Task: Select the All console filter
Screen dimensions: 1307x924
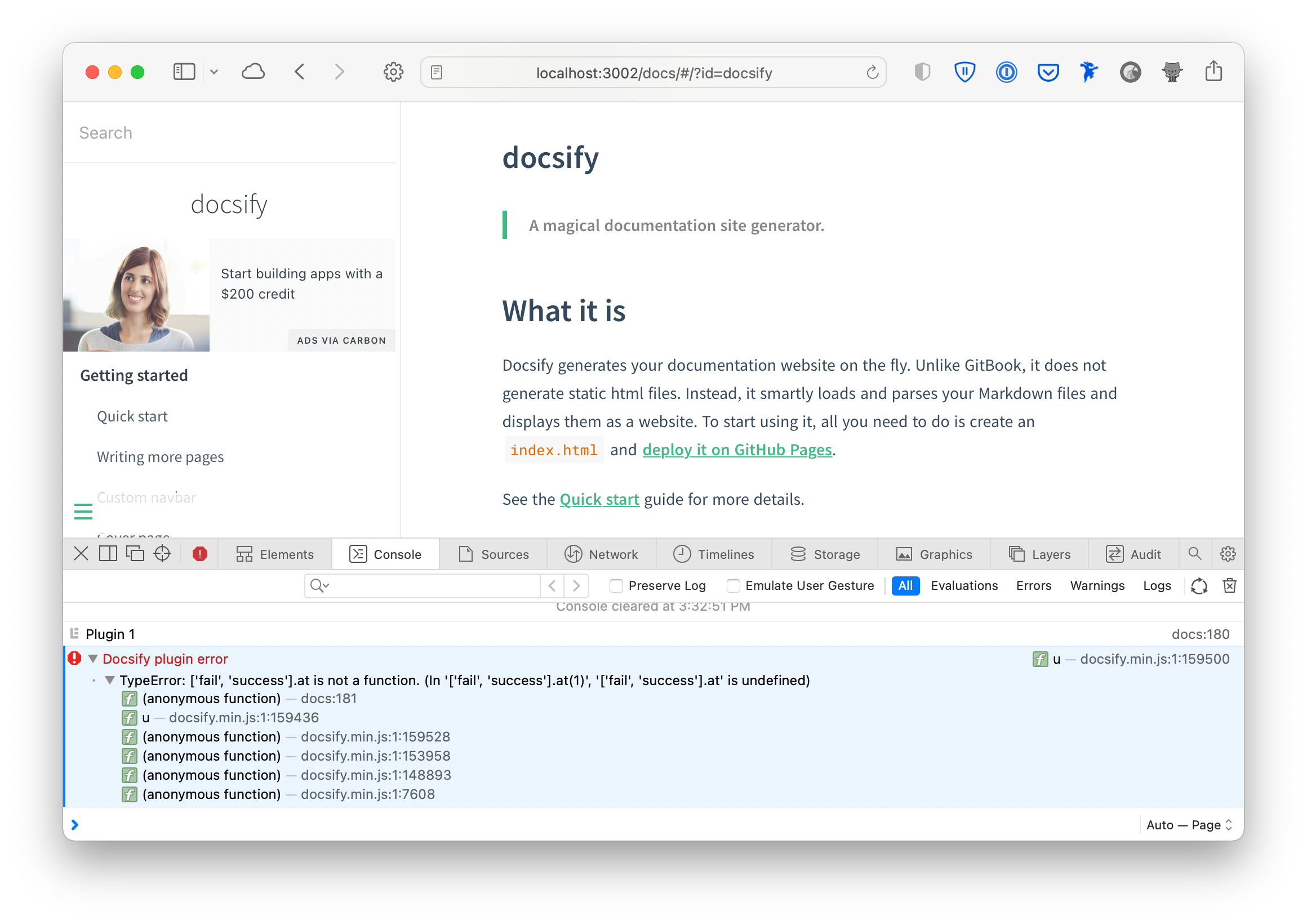Action: [905, 586]
